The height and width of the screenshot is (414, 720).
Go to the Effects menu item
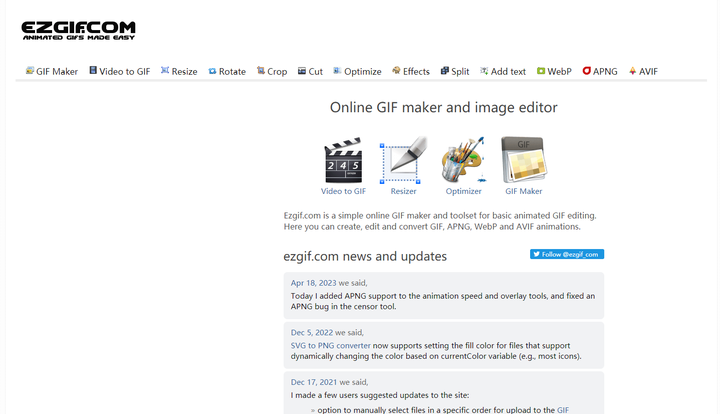pyautogui.click(x=411, y=71)
